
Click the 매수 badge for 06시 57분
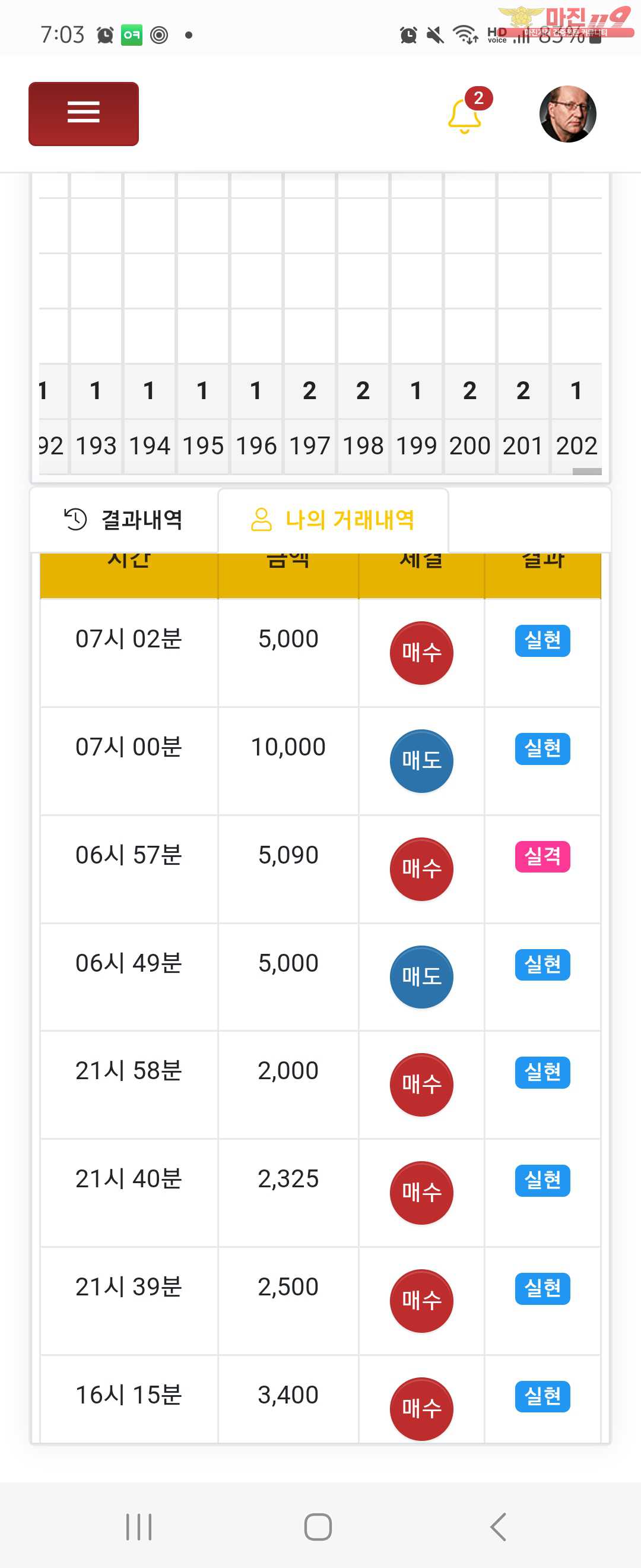[421, 868]
